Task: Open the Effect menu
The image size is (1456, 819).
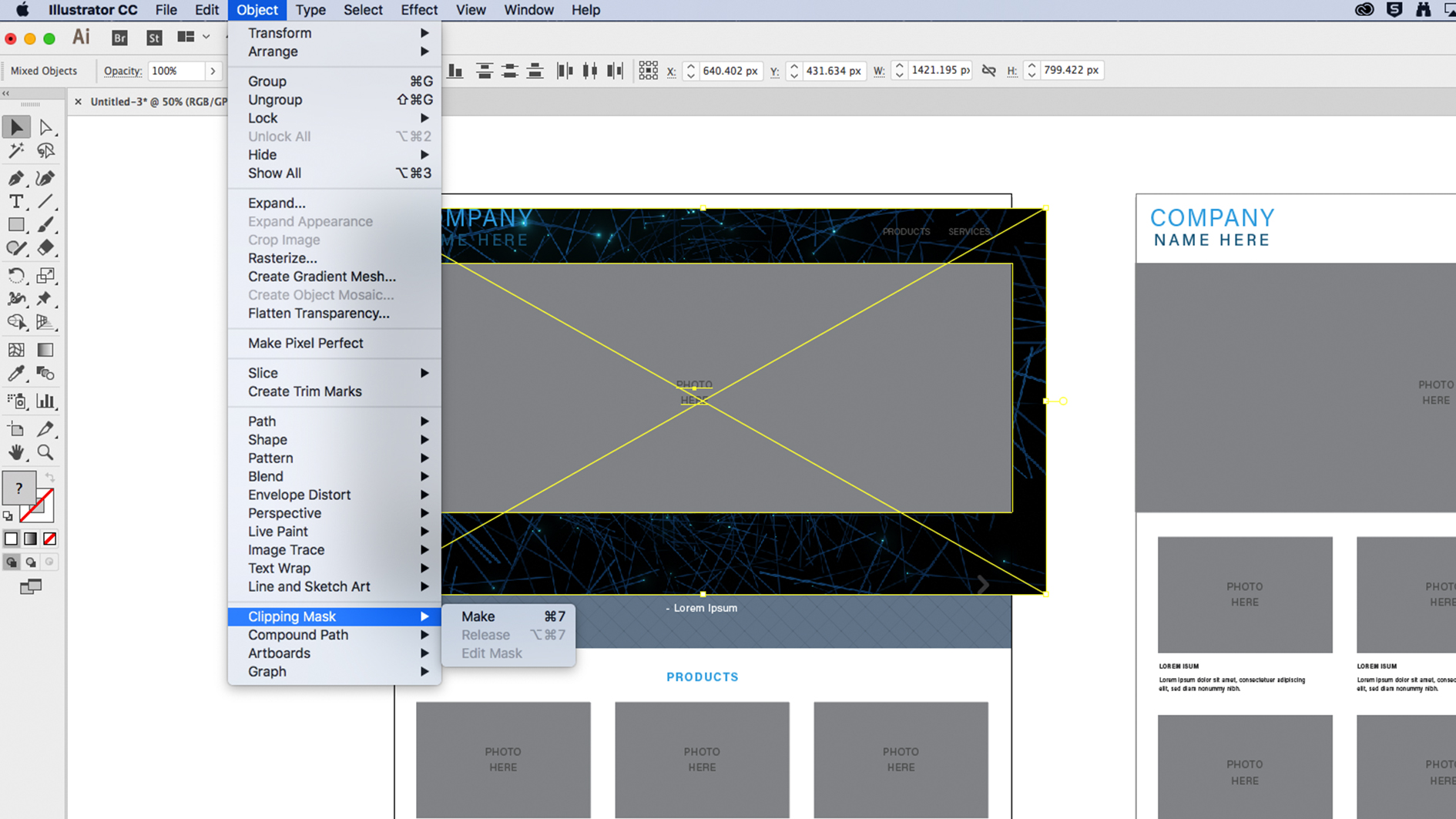Action: tap(419, 10)
